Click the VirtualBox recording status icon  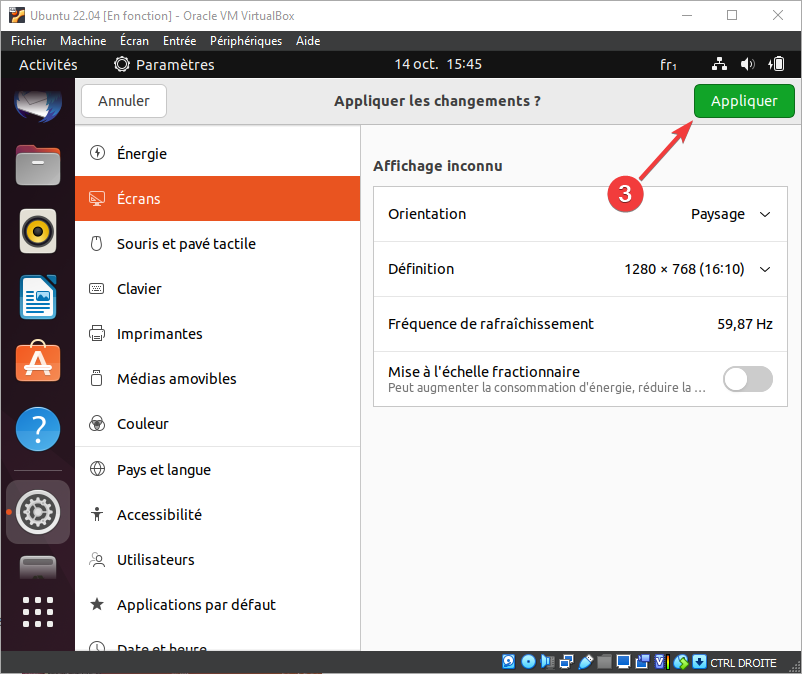coord(642,662)
